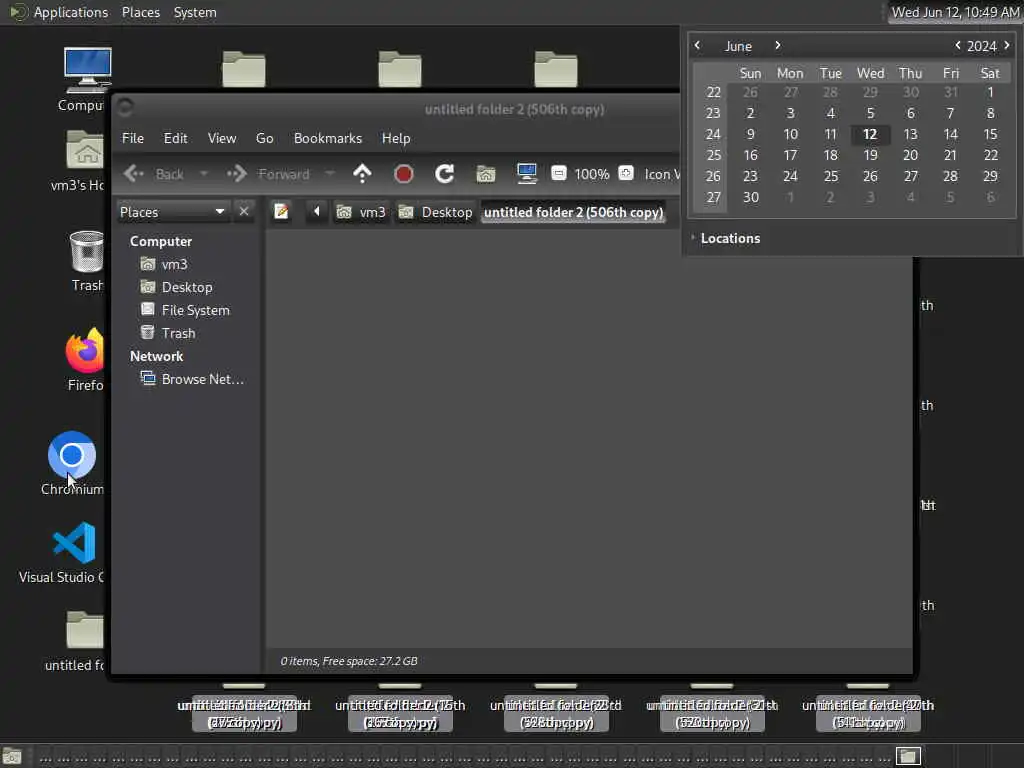Go to next year in calendar
The height and width of the screenshot is (768, 1024).
(x=1006, y=45)
